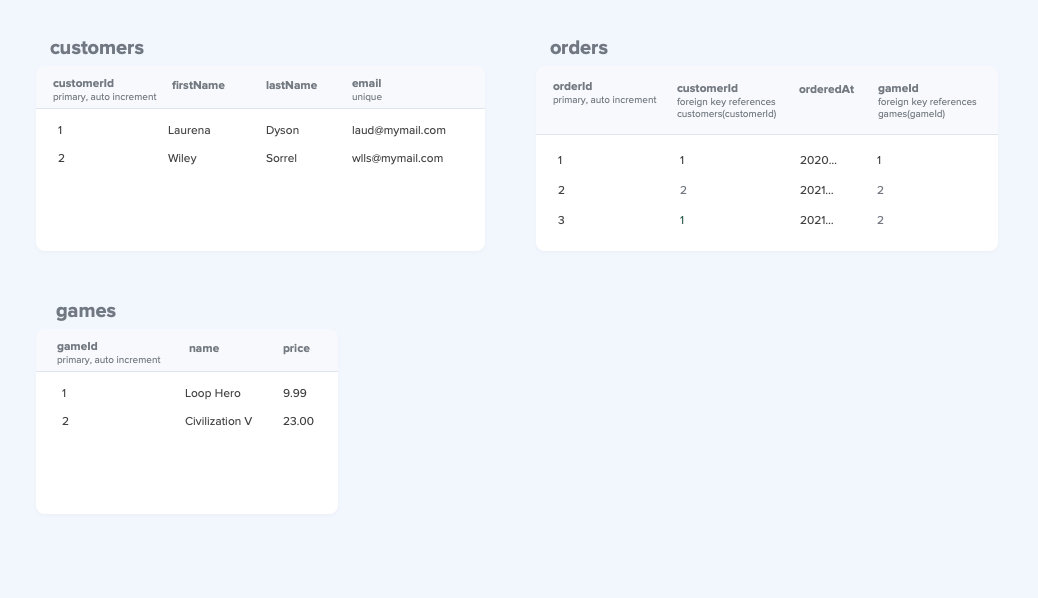Click the lastName column header
Image resolution: width=1038 pixels, height=598 pixels.
click(291, 86)
